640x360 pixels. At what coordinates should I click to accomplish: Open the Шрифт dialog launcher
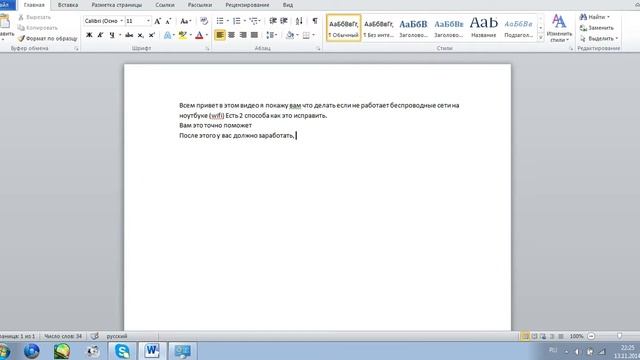207,49
